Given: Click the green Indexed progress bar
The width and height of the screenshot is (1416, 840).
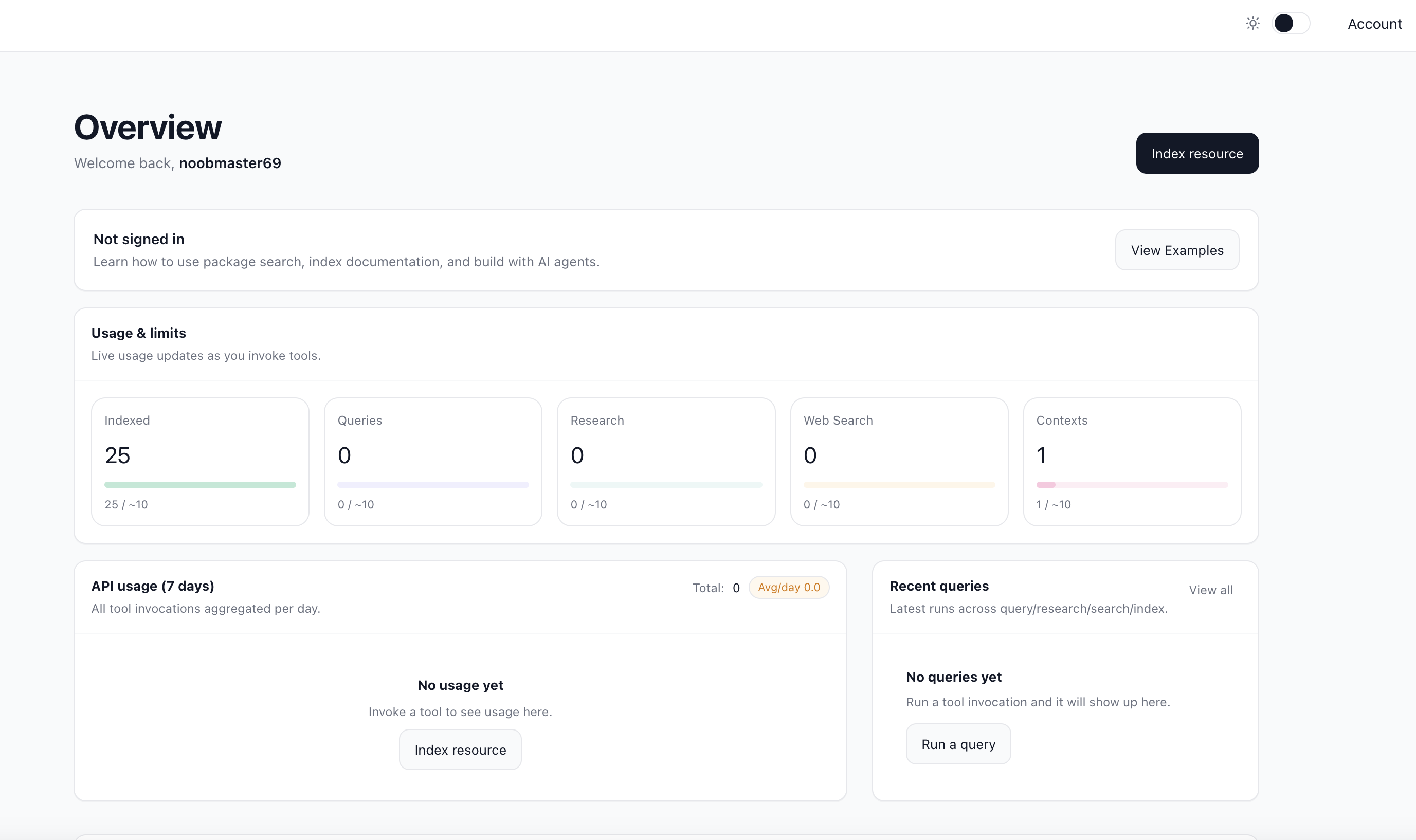Looking at the screenshot, I should click(200, 484).
